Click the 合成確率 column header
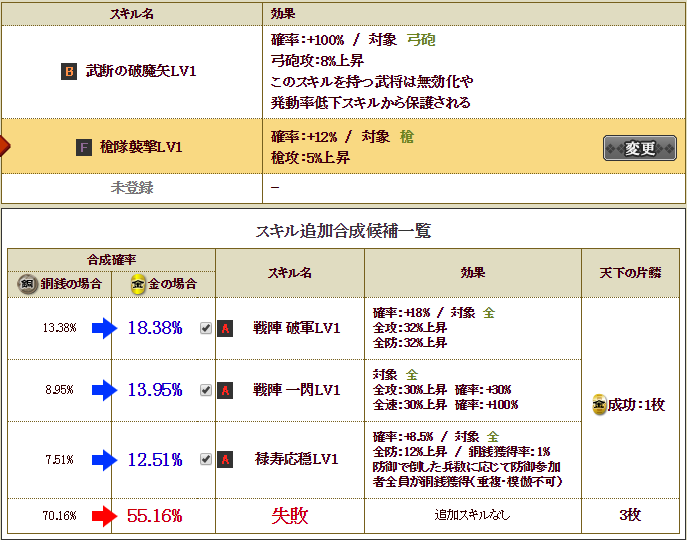Viewport: 687px width, 540px height. coord(111,260)
